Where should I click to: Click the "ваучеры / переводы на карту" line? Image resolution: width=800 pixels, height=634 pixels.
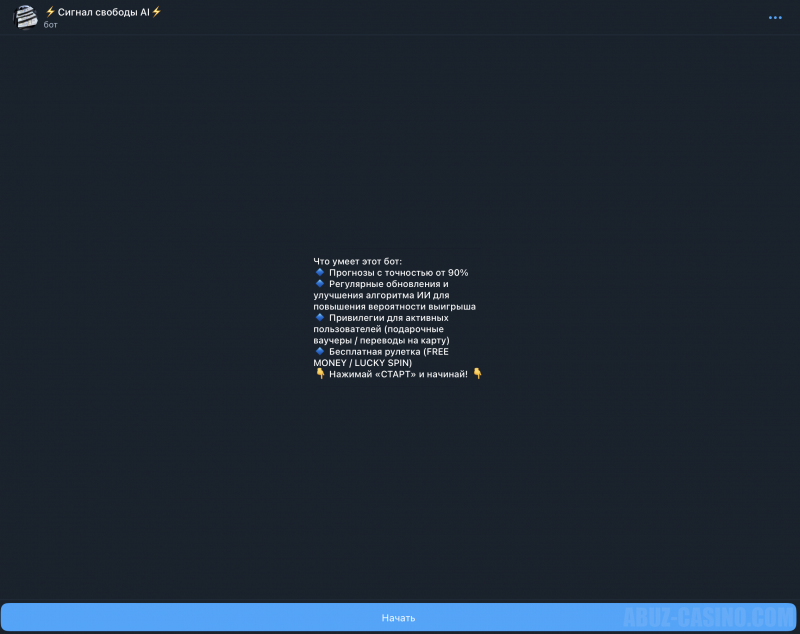click(381, 340)
